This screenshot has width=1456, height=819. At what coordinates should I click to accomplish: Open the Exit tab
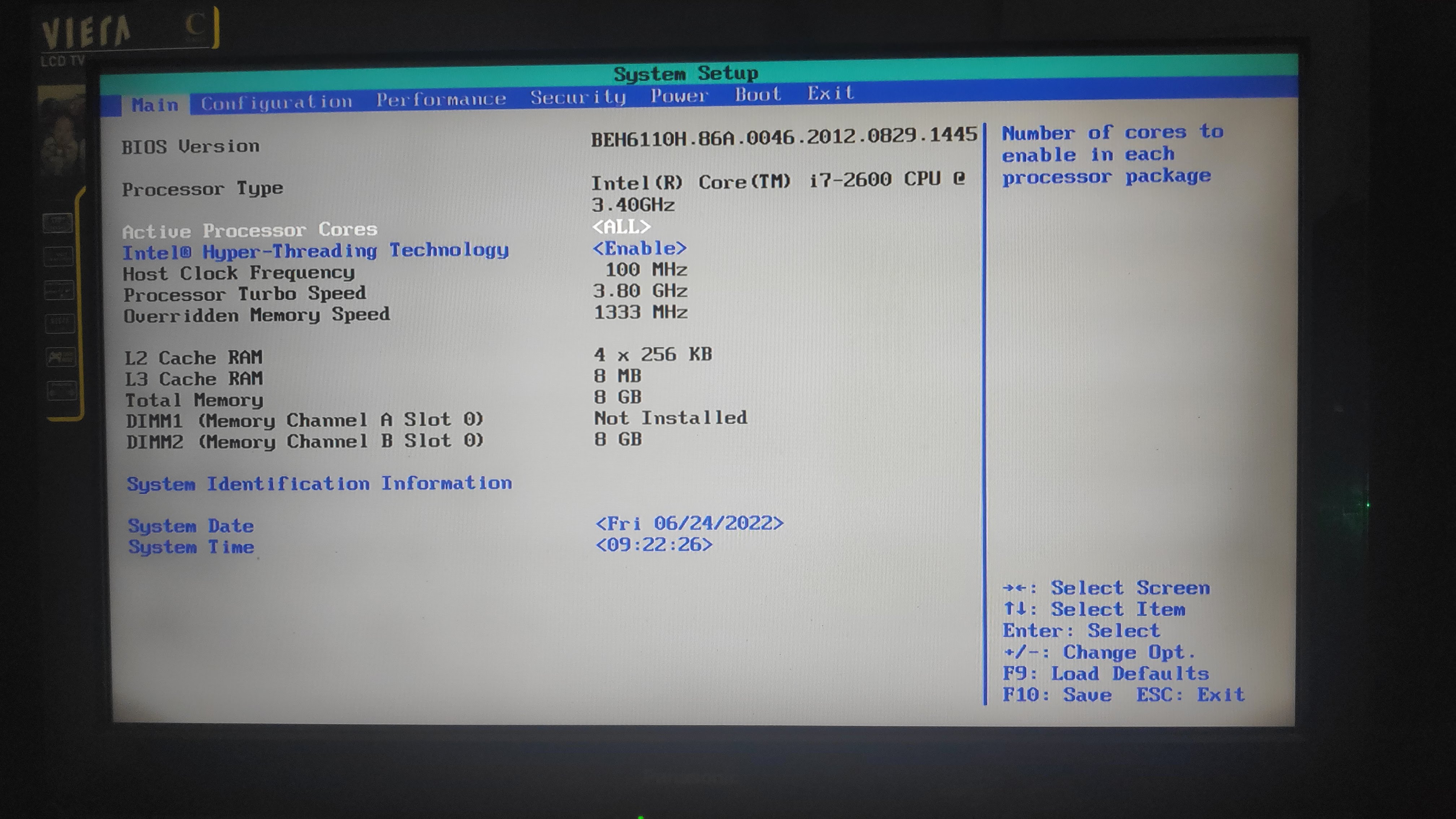click(x=830, y=93)
